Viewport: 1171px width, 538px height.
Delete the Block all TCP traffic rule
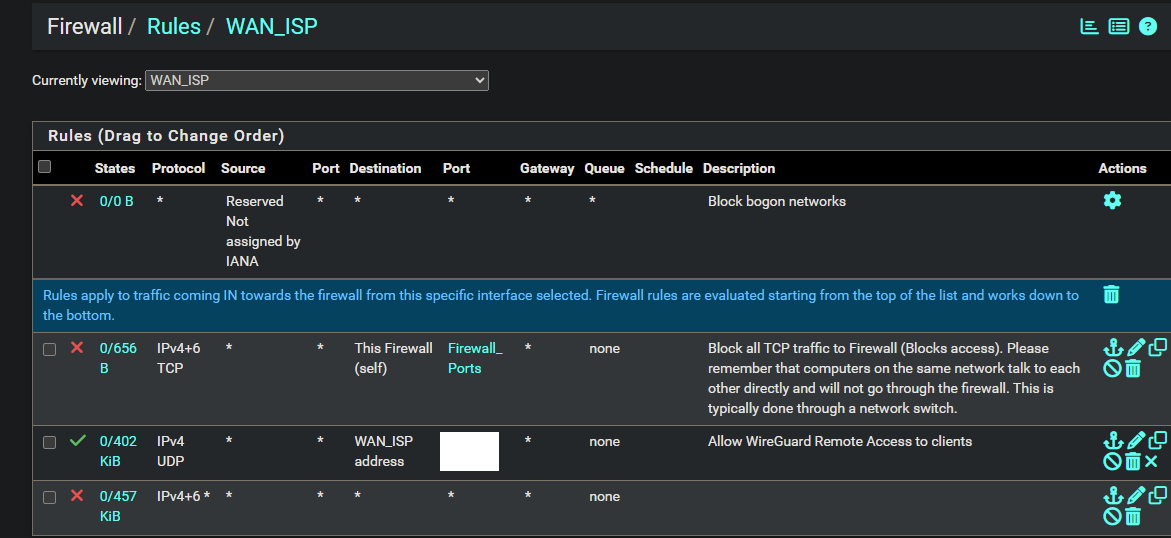[1133, 368]
